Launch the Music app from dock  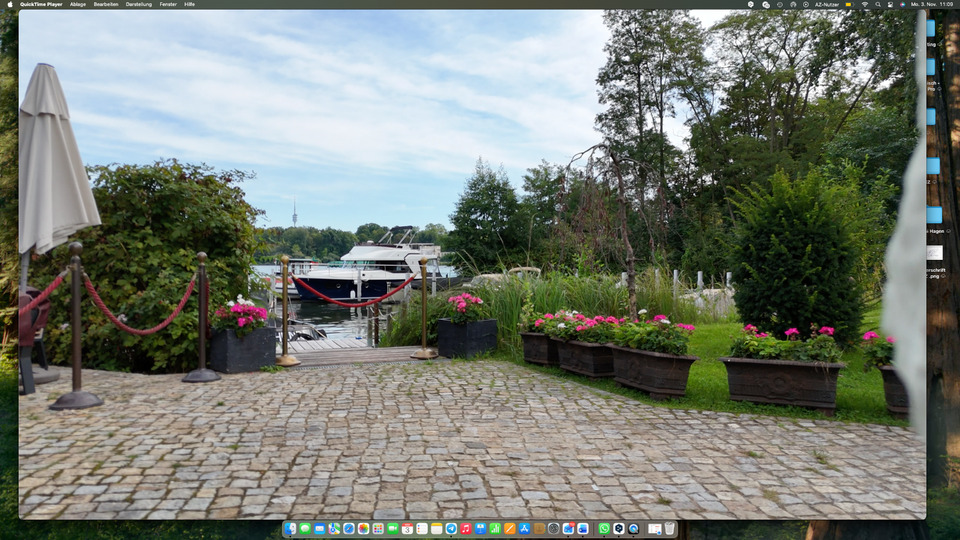[466, 528]
